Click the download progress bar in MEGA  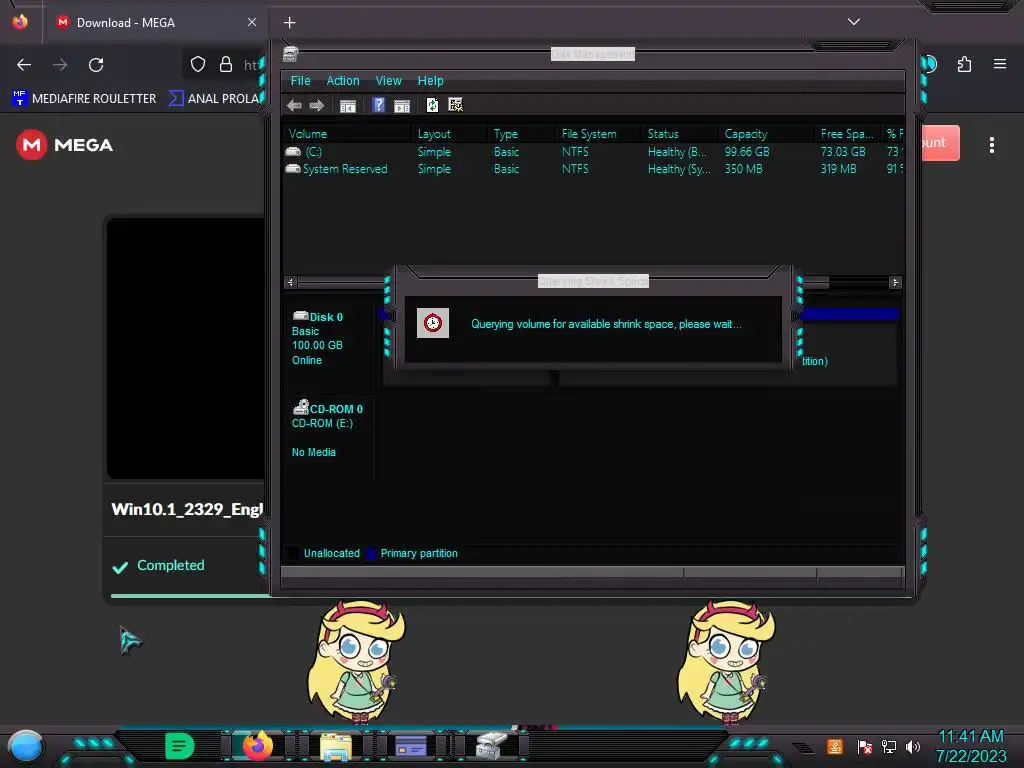(189, 595)
